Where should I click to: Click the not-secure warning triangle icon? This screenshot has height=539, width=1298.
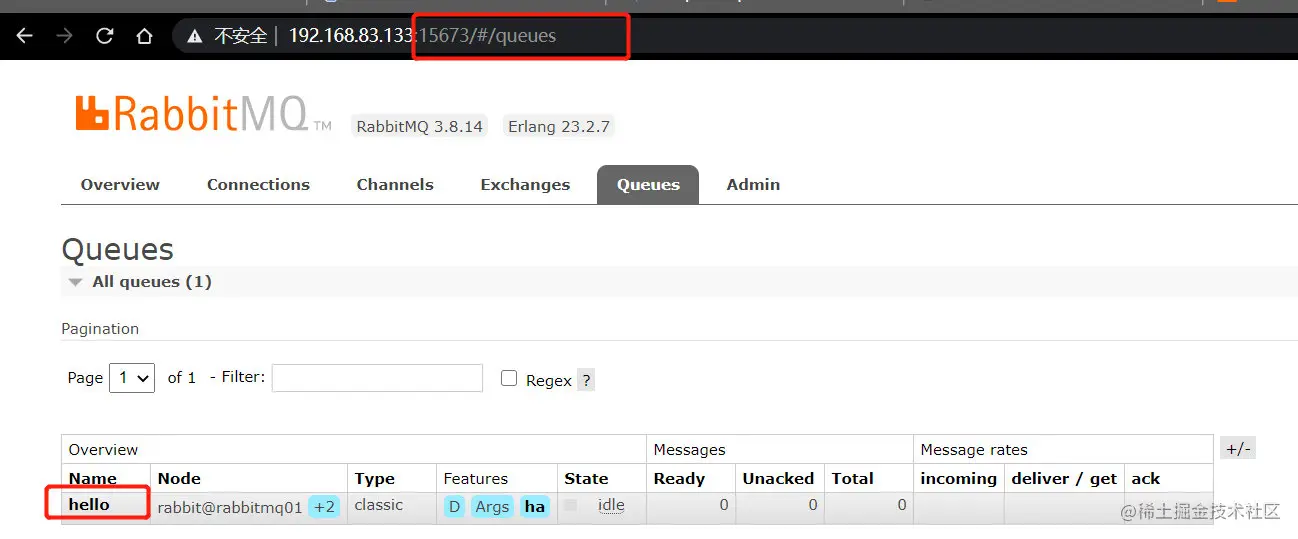coord(195,36)
